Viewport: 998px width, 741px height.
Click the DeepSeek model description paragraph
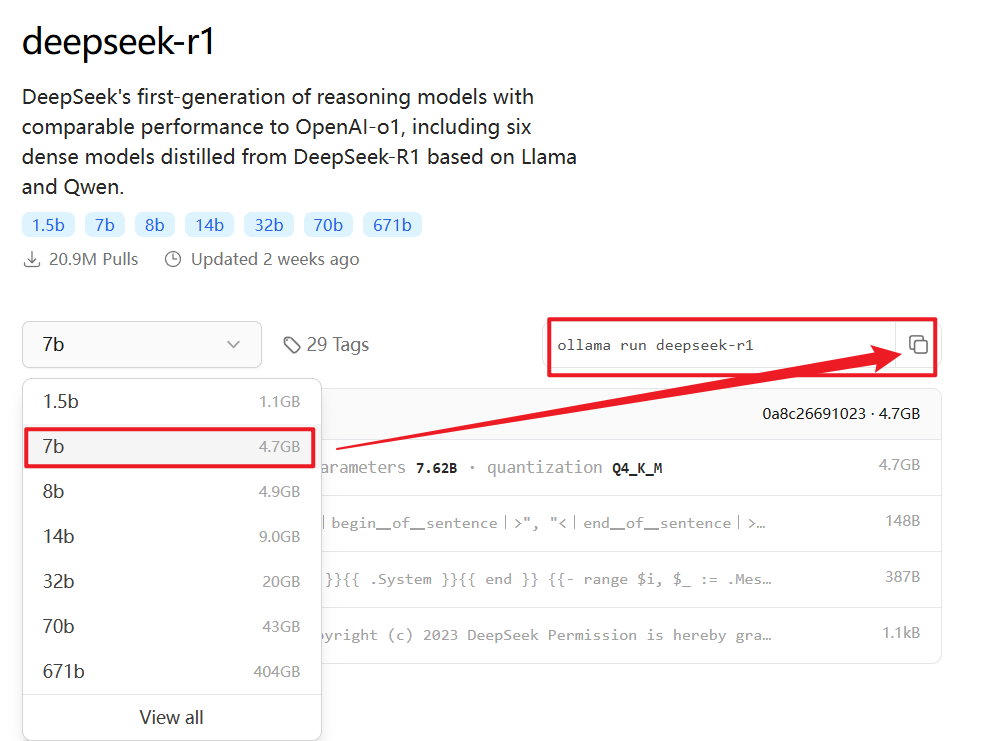299,142
